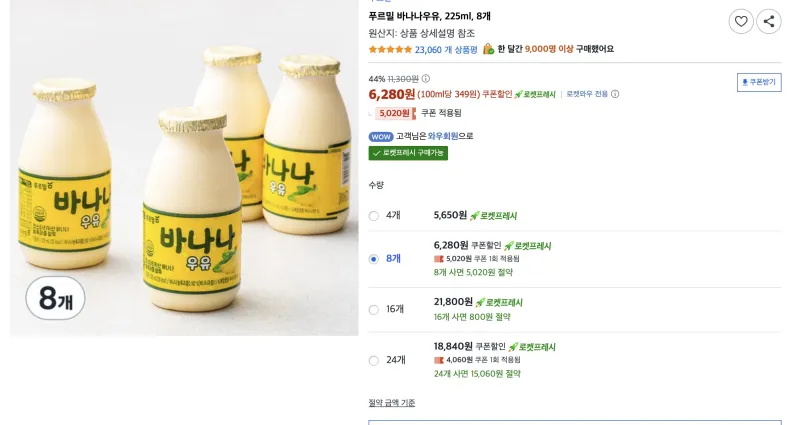Click the 로켓프레시 구매가능 green badge
This screenshot has width=800, height=425.
[408, 153]
